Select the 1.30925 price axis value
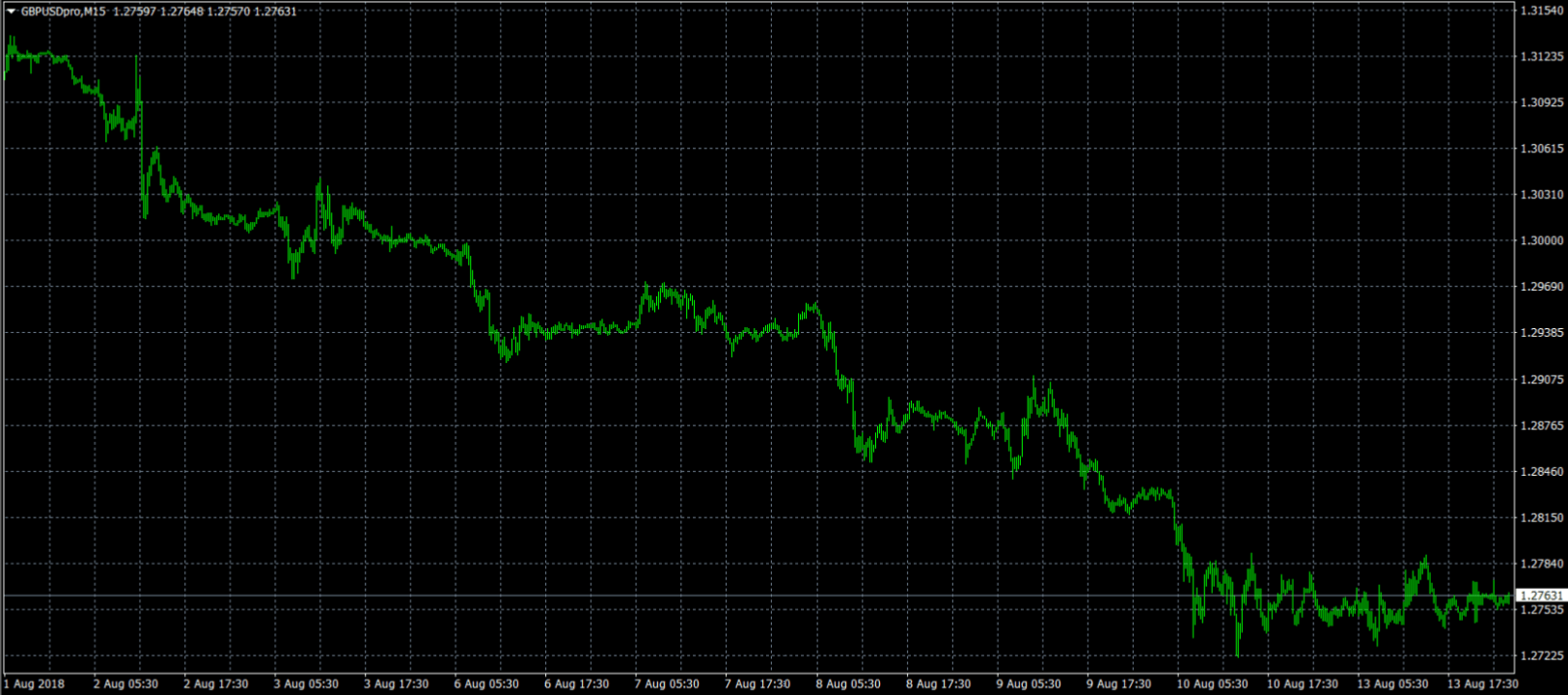The image size is (1568, 695). click(x=1542, y=102)
